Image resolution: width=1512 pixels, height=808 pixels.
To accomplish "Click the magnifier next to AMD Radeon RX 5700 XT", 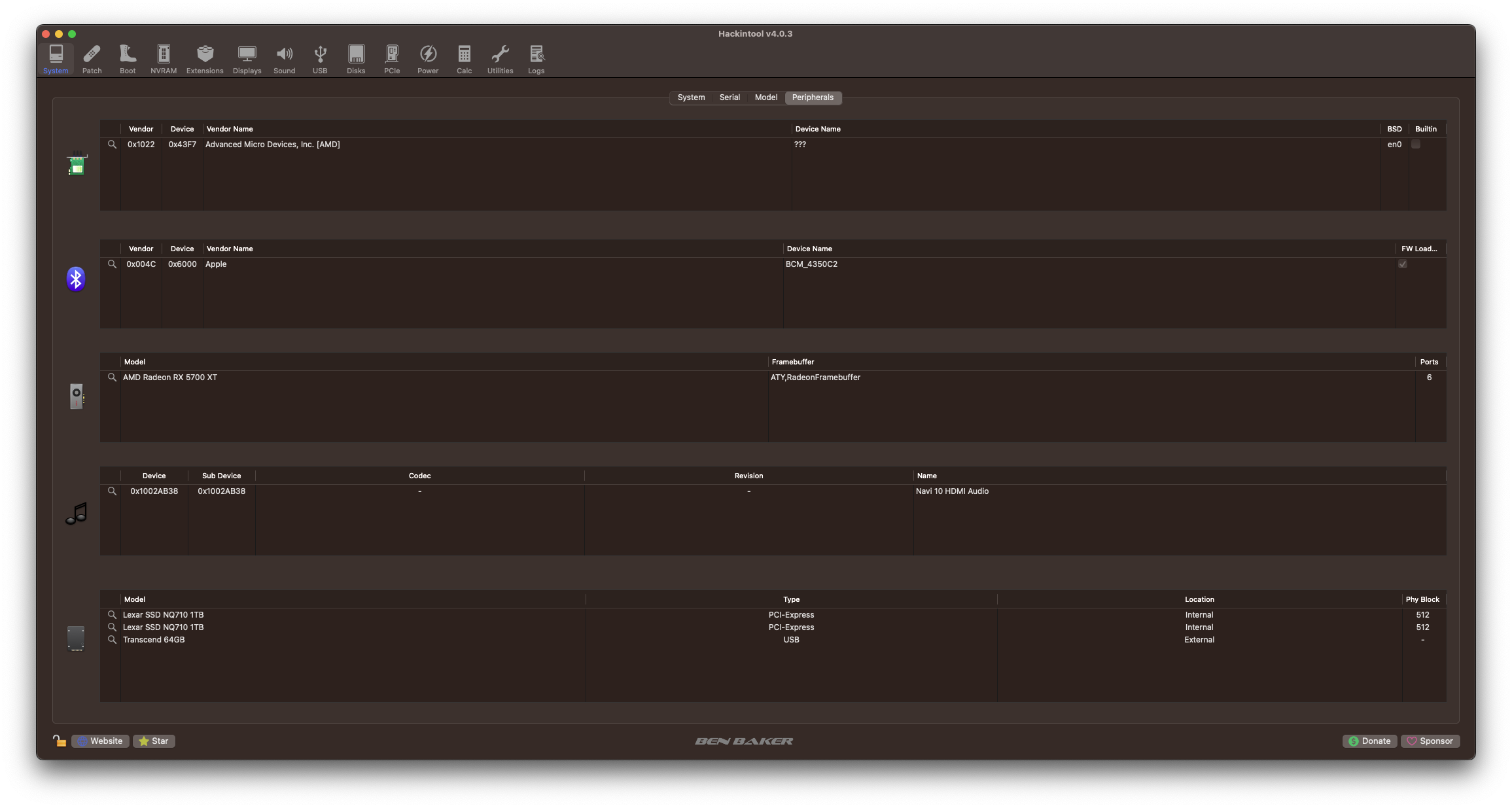I will 112,378.
